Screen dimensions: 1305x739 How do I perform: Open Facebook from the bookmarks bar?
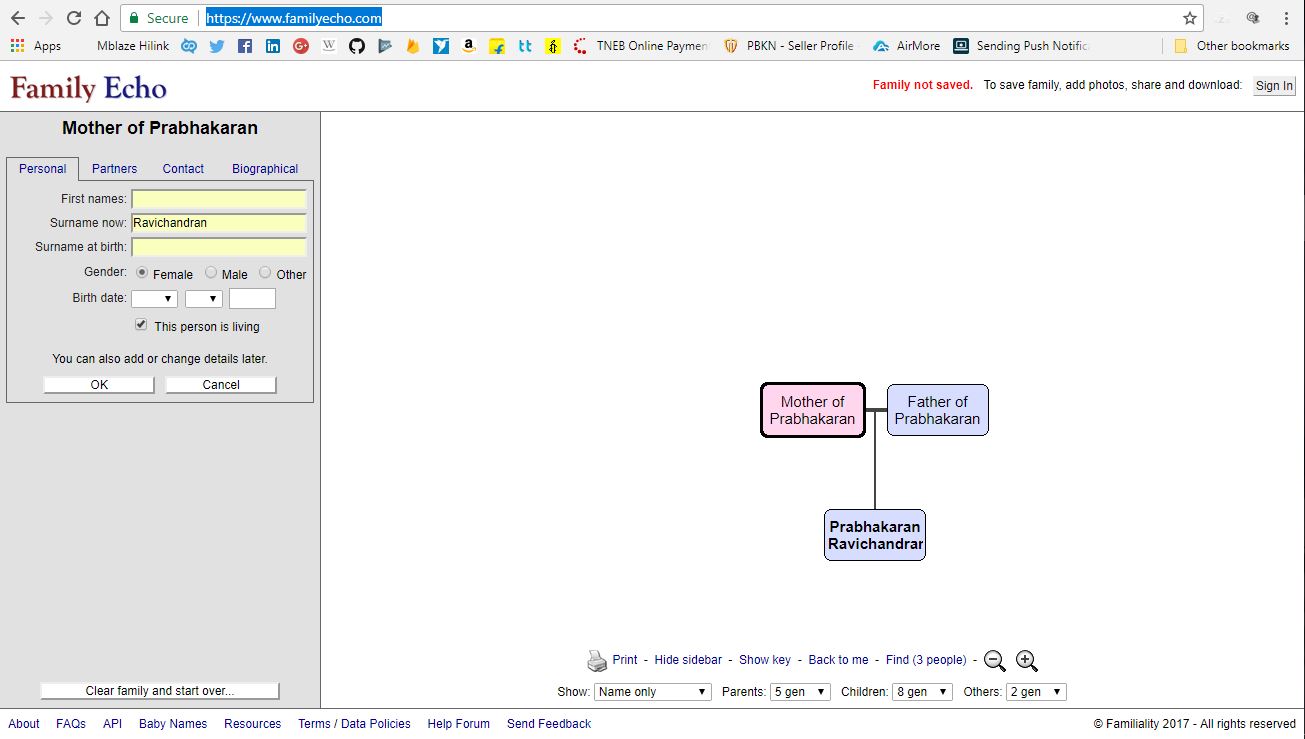(x=244, y=45)
